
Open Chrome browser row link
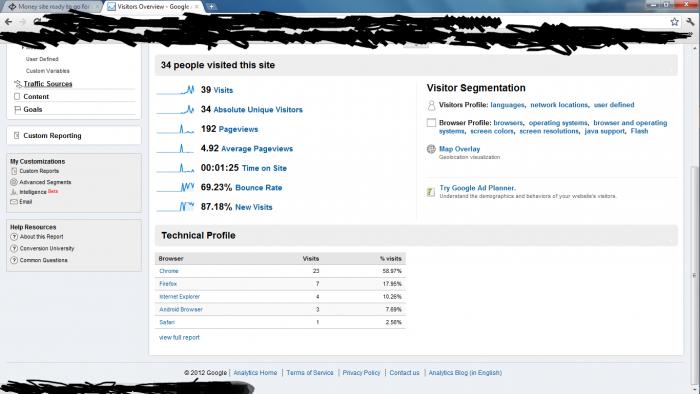tap(169, 271)
